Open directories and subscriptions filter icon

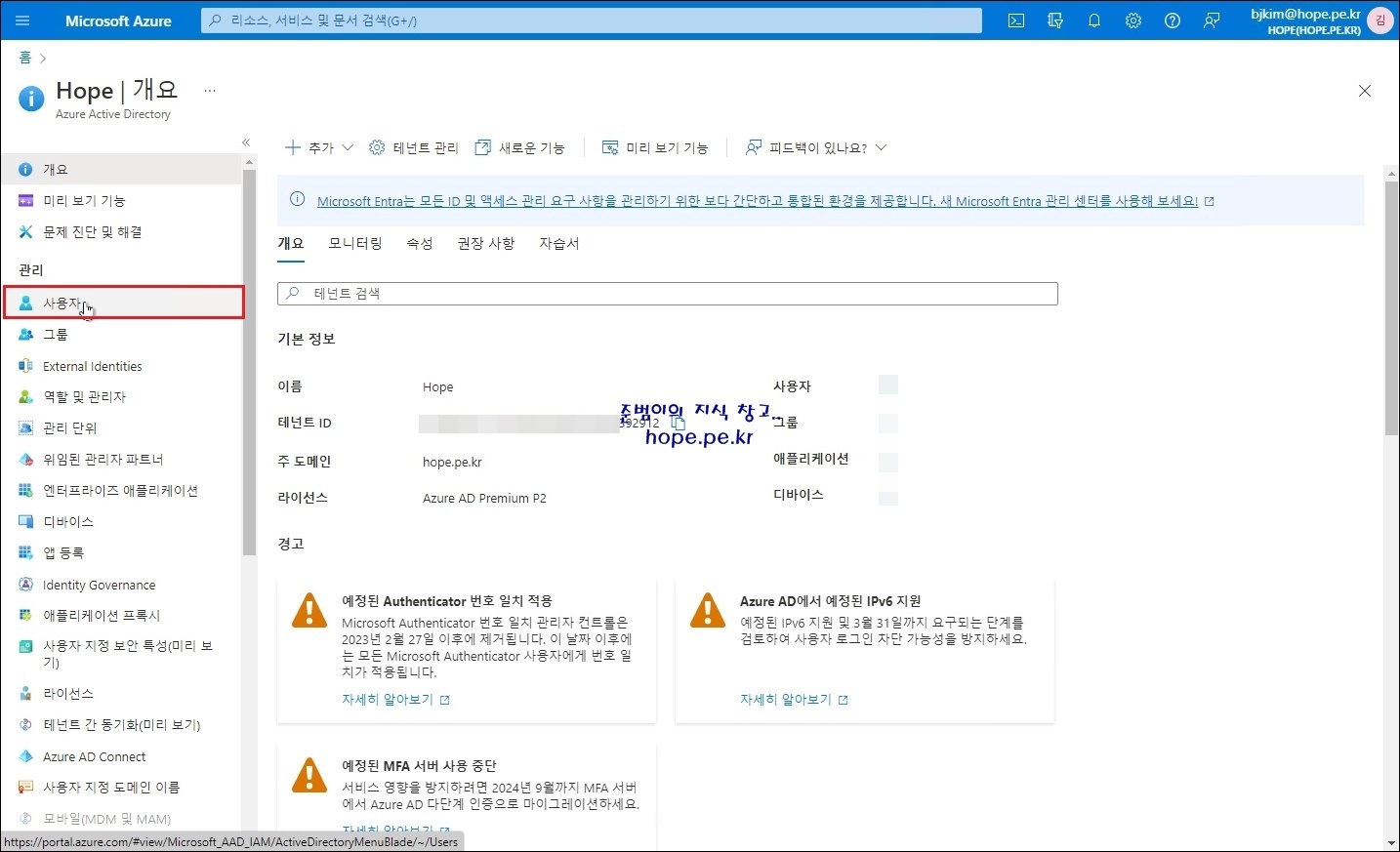[x=1055, y=20]
